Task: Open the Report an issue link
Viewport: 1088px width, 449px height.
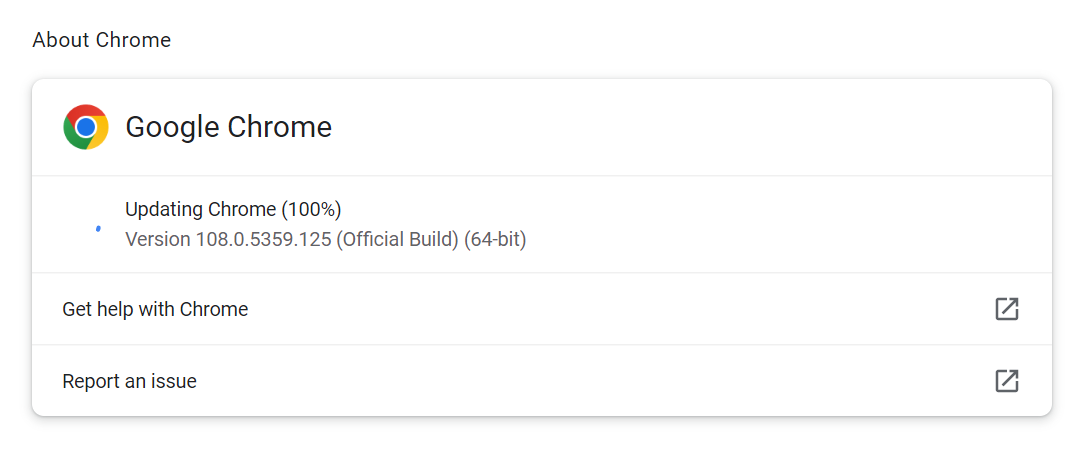Action: click(x=129, y=381)
